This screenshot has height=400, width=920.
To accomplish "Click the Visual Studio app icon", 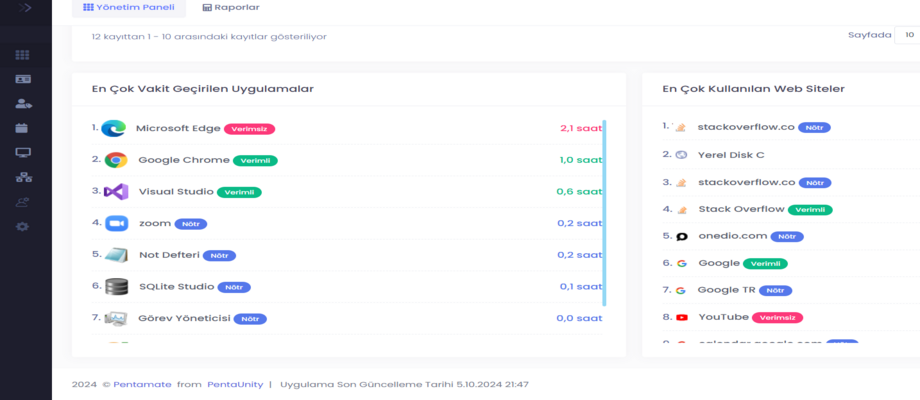I will (115, 191).
